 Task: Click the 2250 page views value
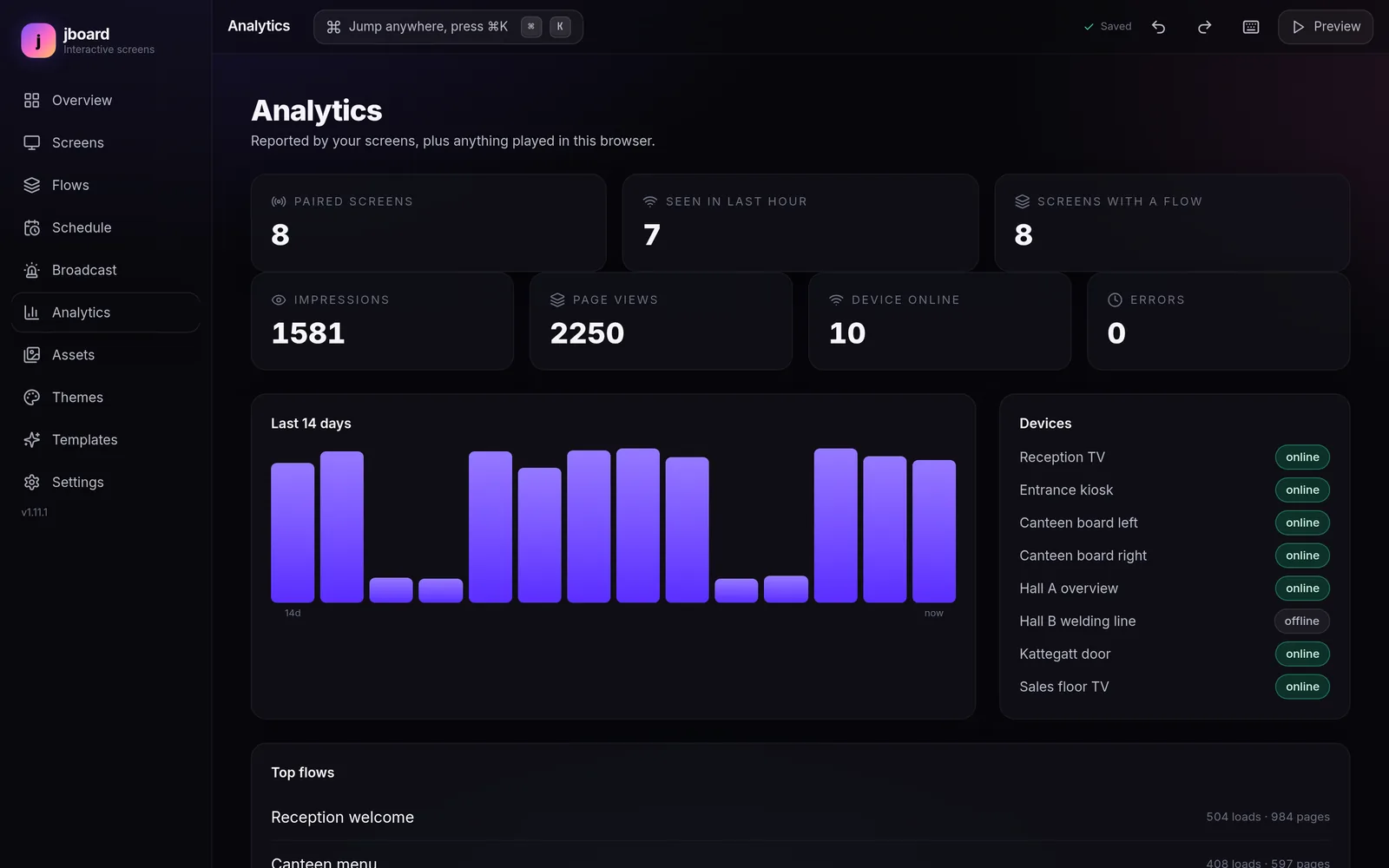(587, 333)
